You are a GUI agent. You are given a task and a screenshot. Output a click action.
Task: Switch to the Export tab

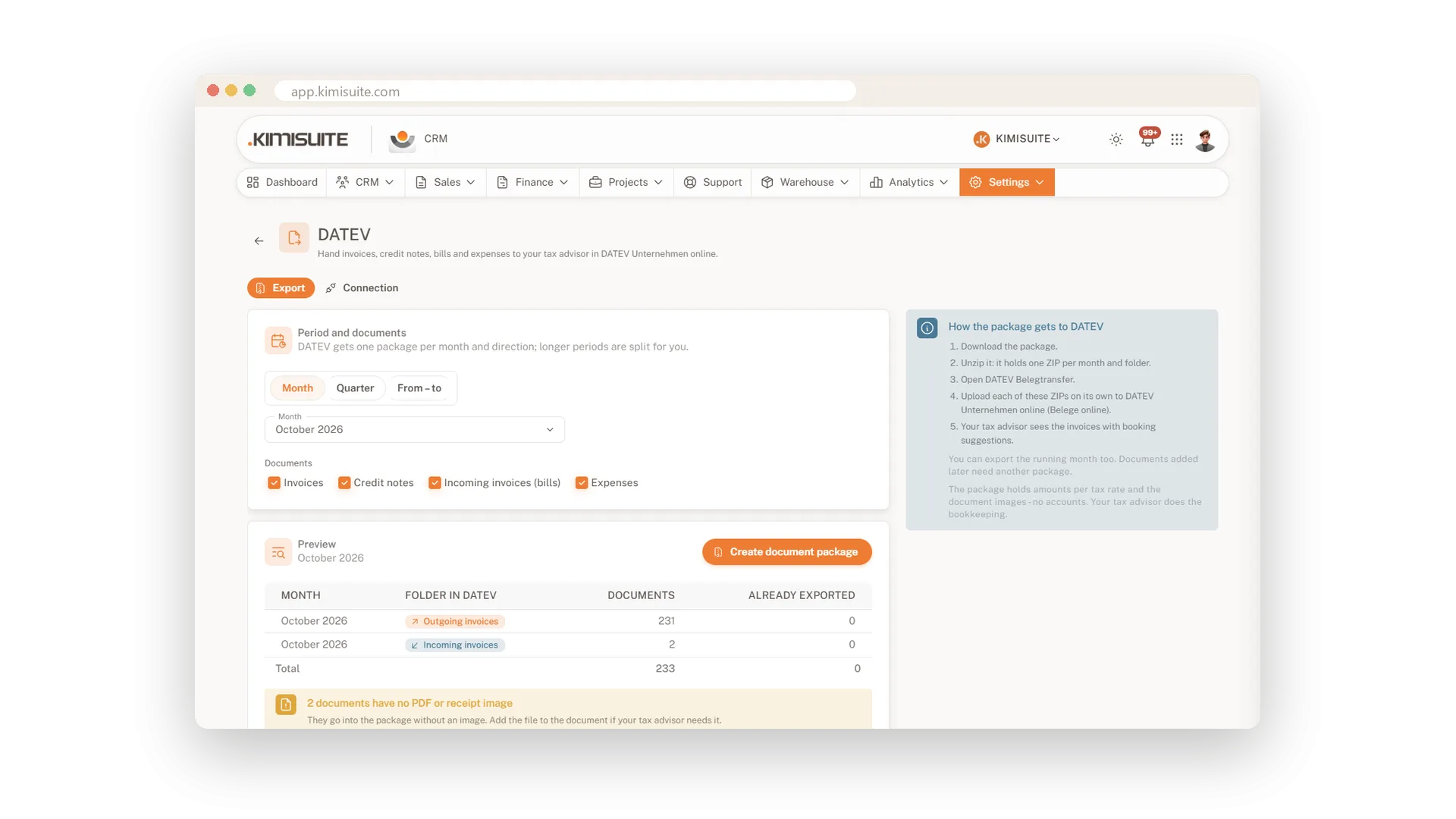(281, 288)
